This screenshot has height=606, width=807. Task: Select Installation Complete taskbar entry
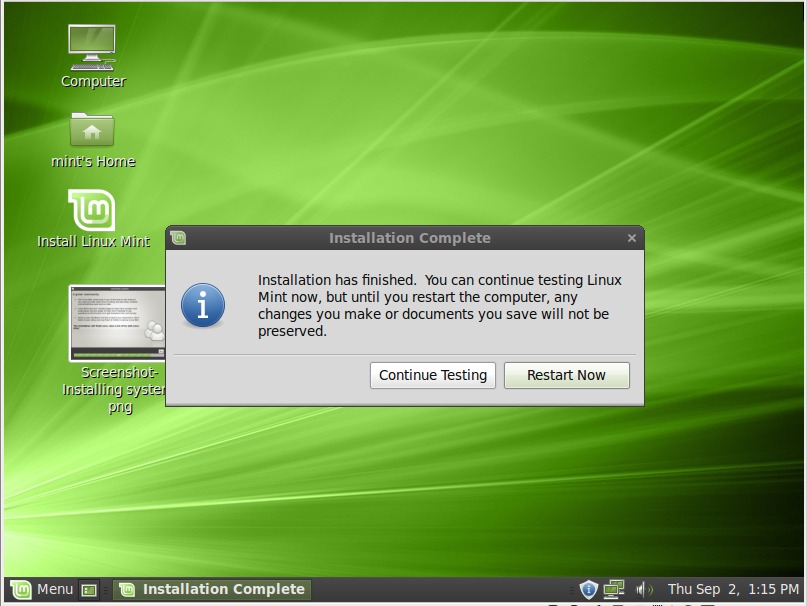coord(212,589)
